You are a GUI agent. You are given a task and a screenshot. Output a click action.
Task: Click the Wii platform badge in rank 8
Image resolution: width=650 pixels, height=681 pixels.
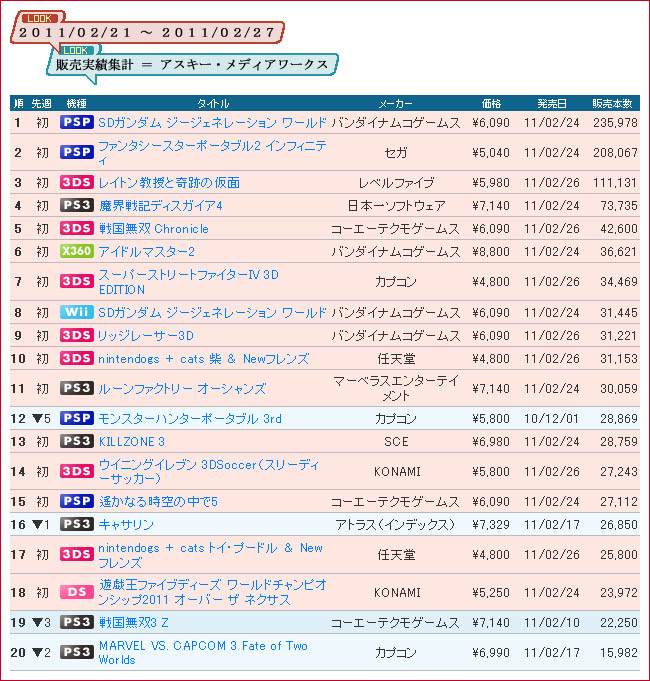tap(77, 312)
